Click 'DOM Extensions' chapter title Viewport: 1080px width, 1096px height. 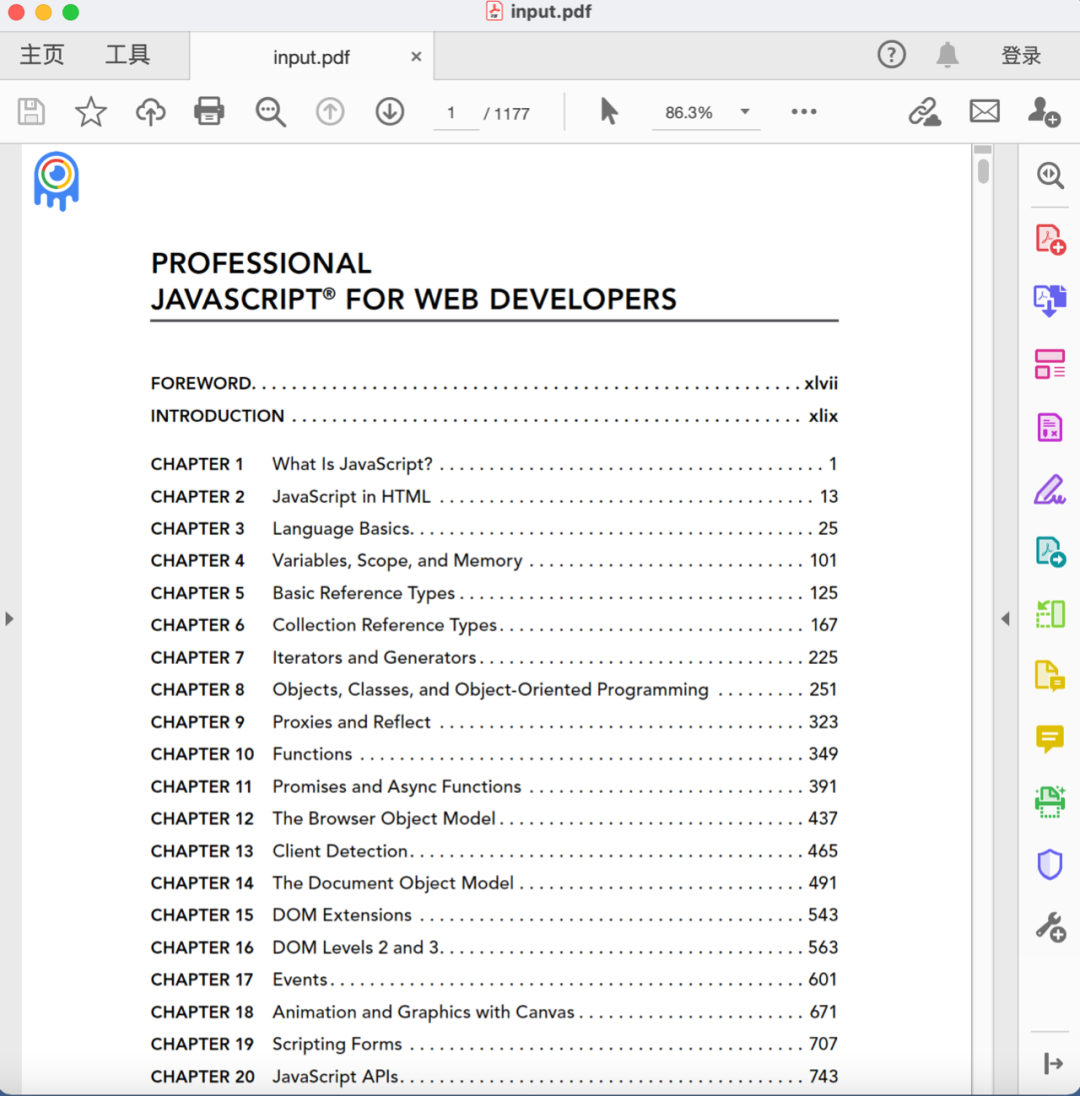[342, 915]
